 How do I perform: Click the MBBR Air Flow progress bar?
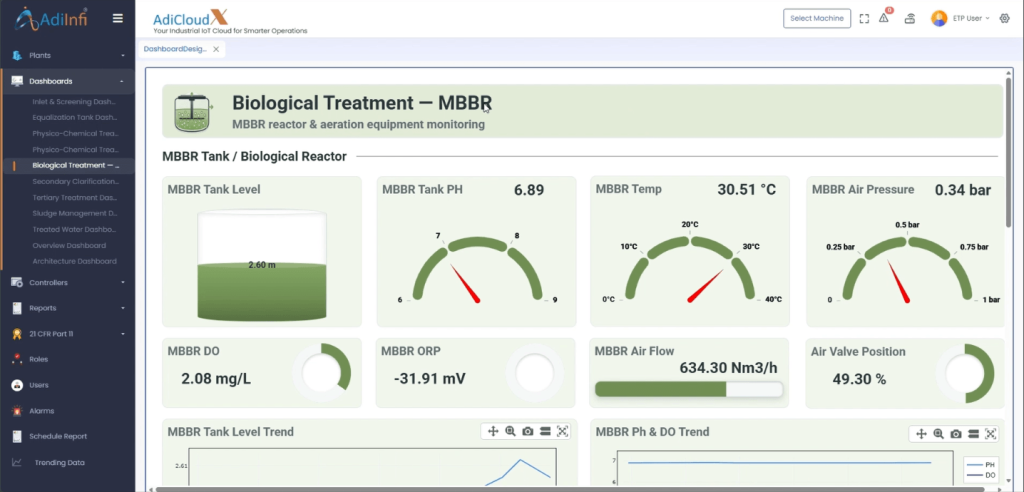point(689,389)
